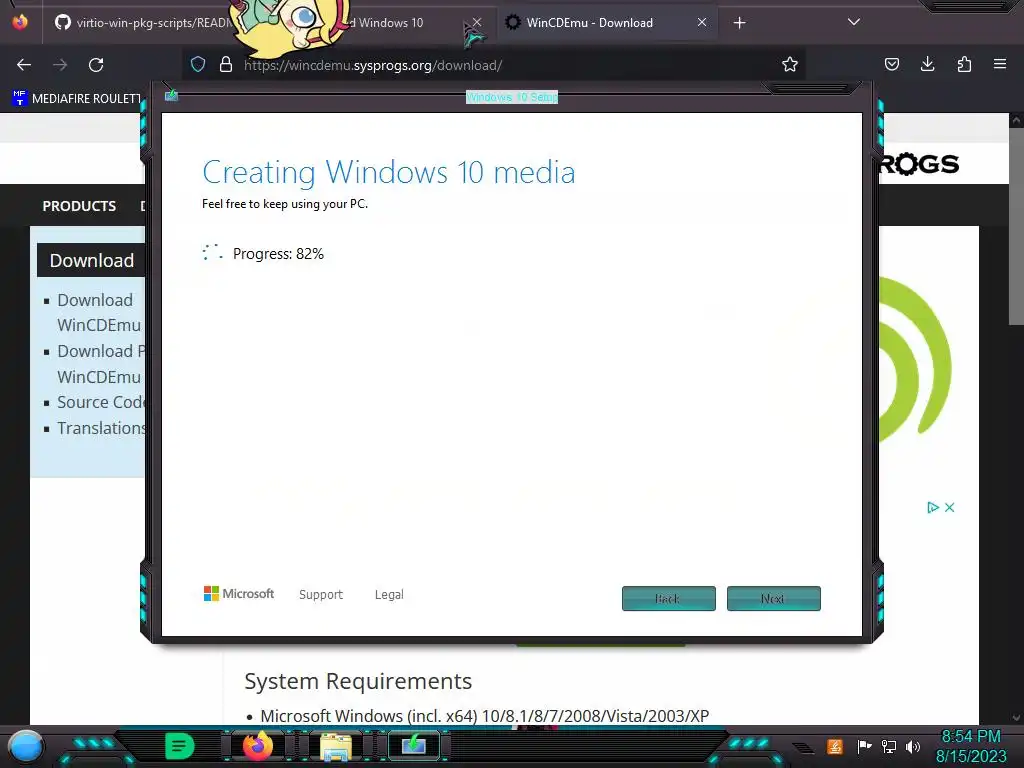
Task: Bookmark this page with the star icon
Action: pyautogui.click(x=790, y=64)
